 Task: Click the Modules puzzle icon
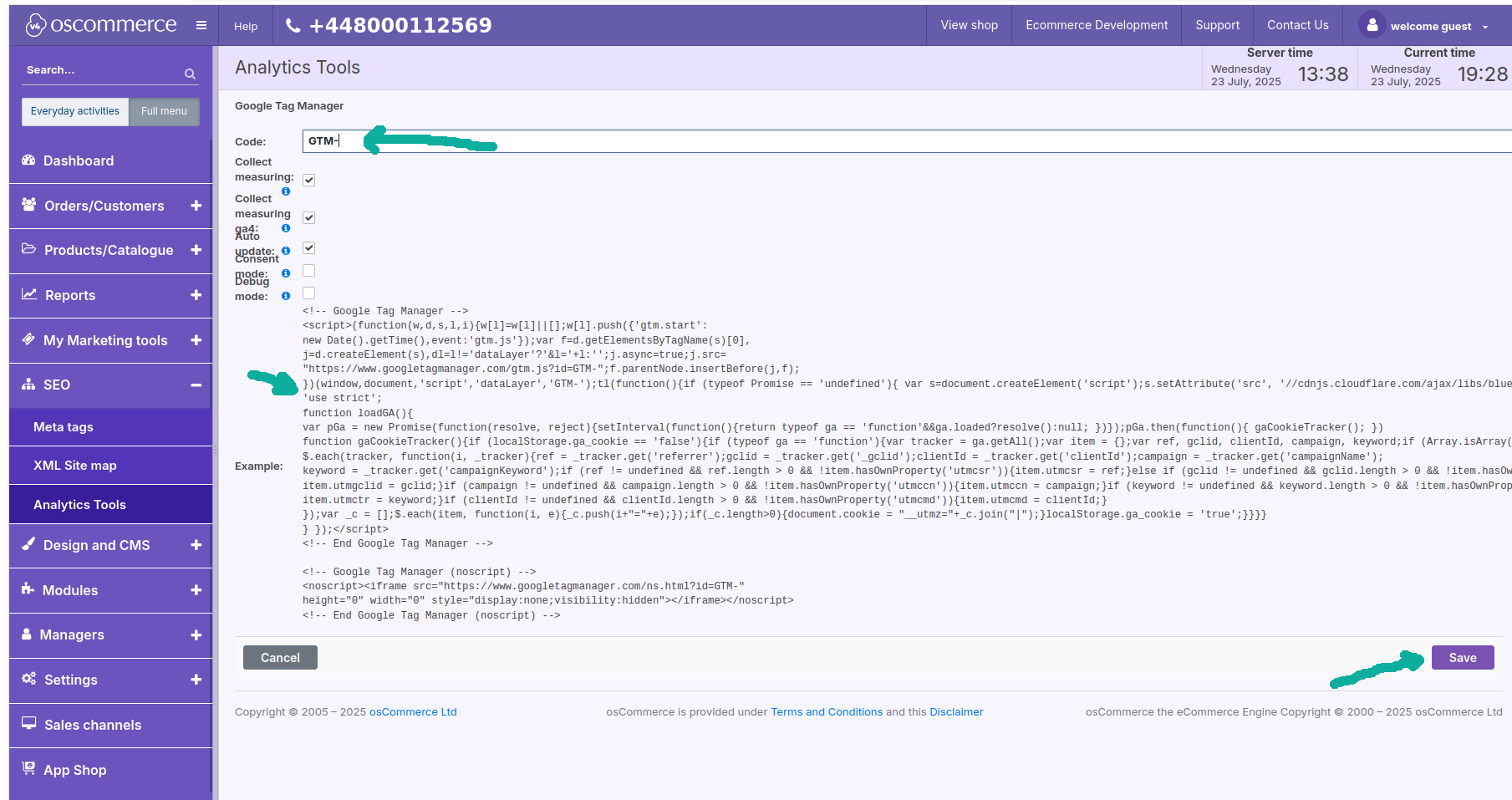point(28,589)
